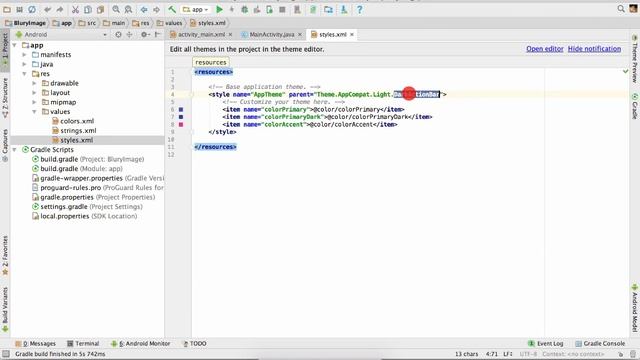Close the styles.xml tab

(x=352, y=35)
